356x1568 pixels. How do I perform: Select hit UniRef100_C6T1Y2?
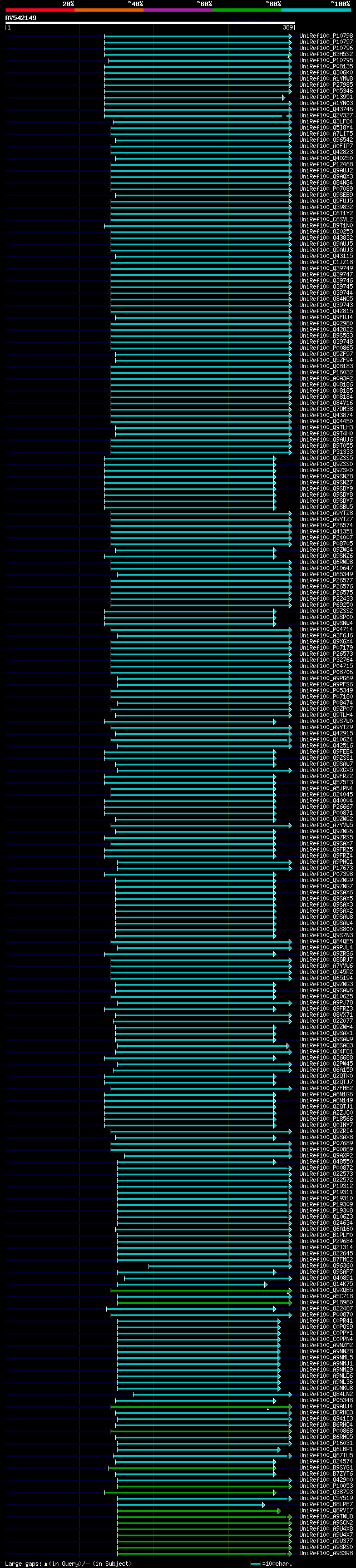(325, 213)
